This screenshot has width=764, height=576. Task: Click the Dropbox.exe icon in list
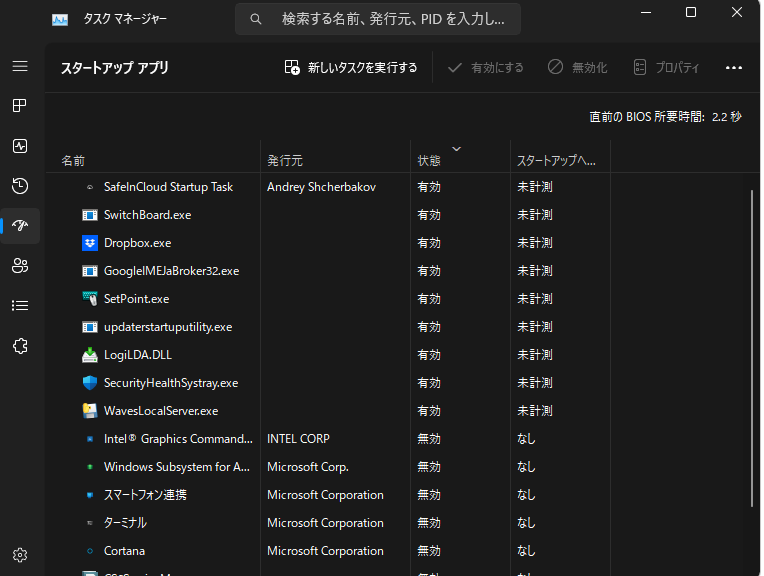coord(90,243)
